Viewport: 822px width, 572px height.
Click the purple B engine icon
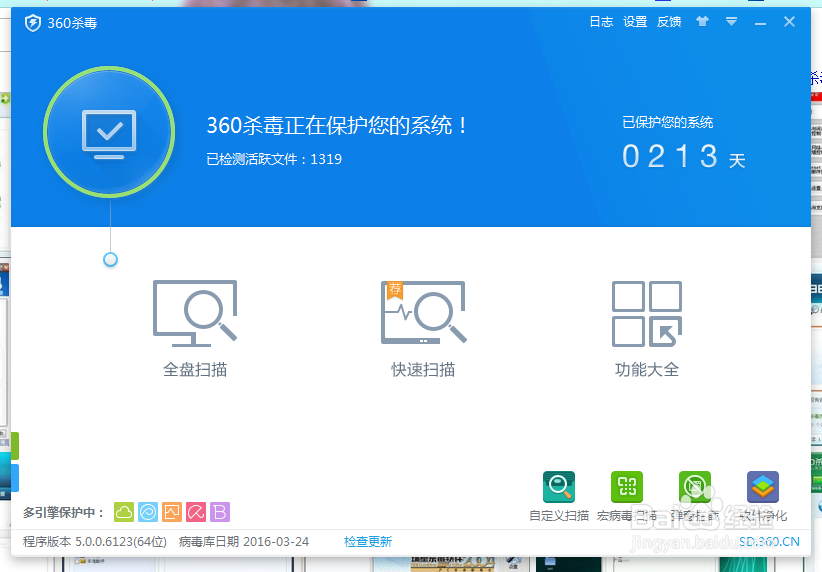pos(220,512)
